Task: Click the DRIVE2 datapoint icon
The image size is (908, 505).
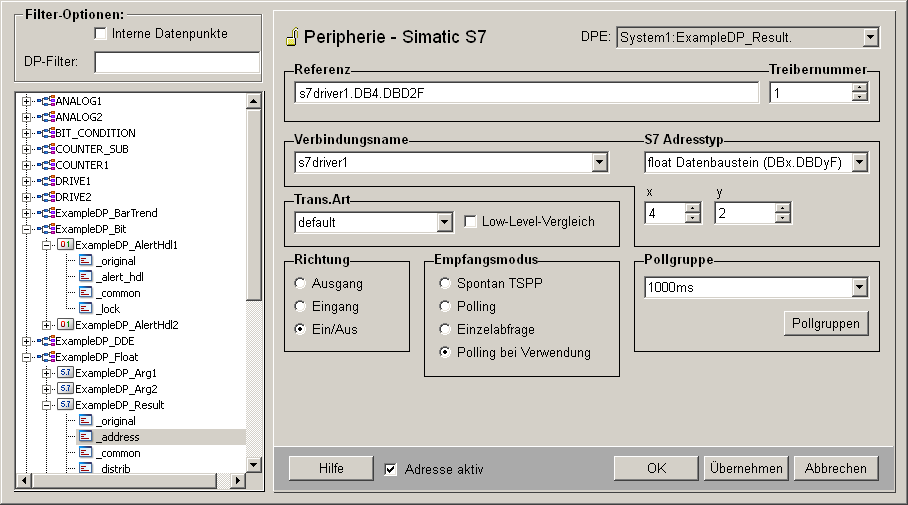Action: (47, 197)
